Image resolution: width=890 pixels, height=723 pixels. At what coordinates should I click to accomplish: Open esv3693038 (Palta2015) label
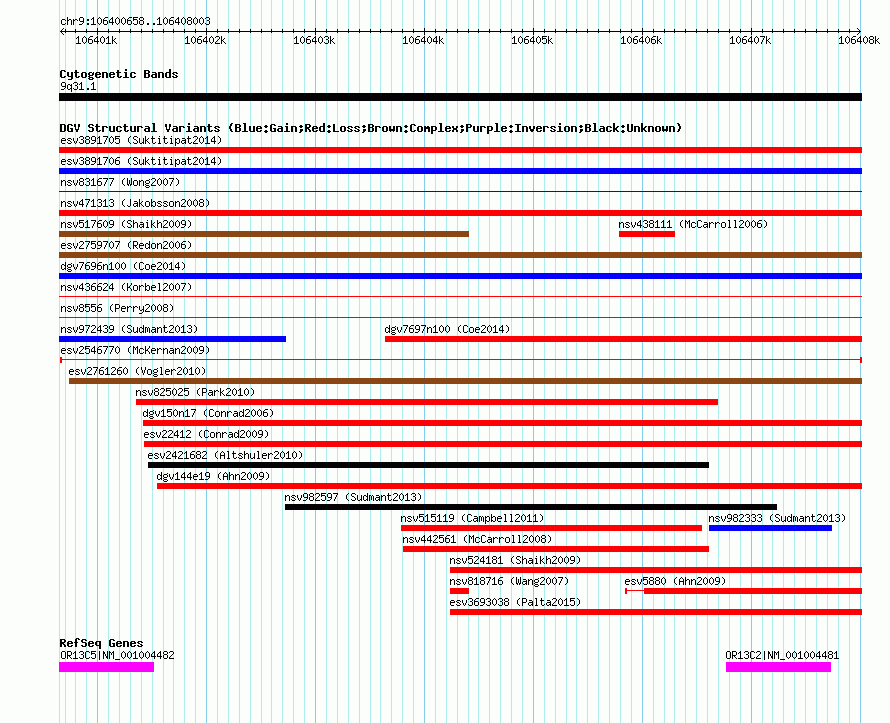(x=515, y=602)
